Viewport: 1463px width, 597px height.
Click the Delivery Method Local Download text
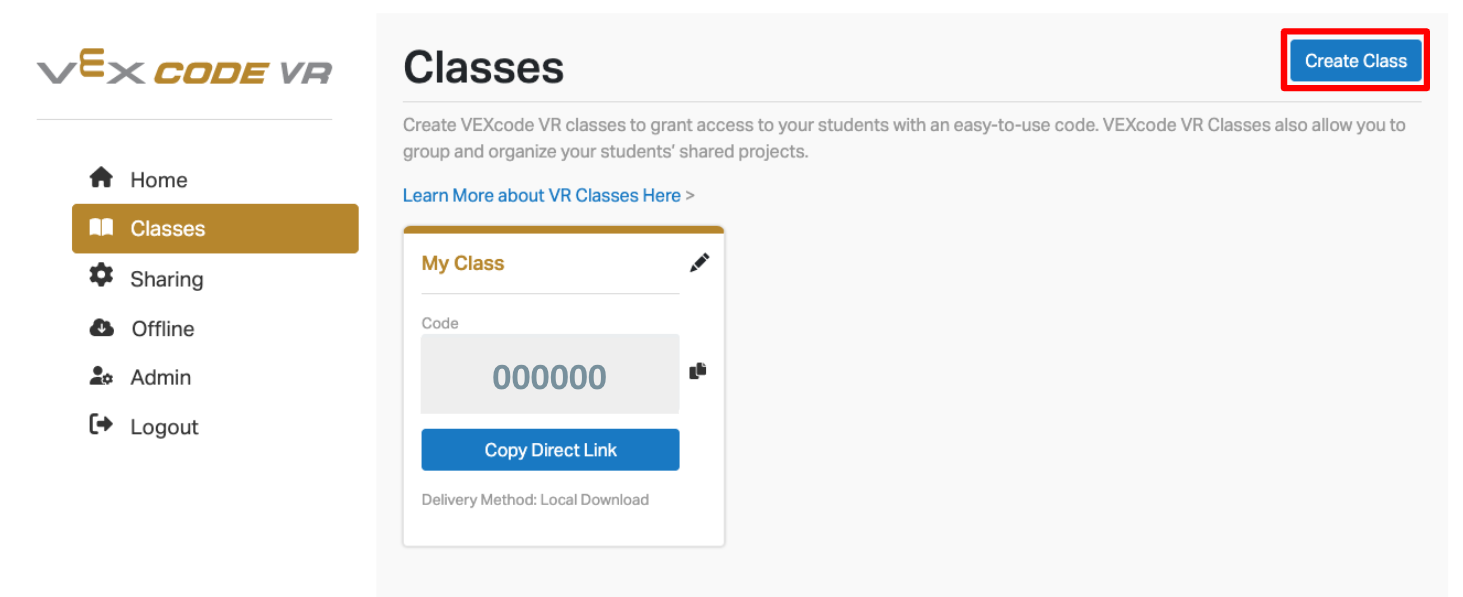pos(535,499)
